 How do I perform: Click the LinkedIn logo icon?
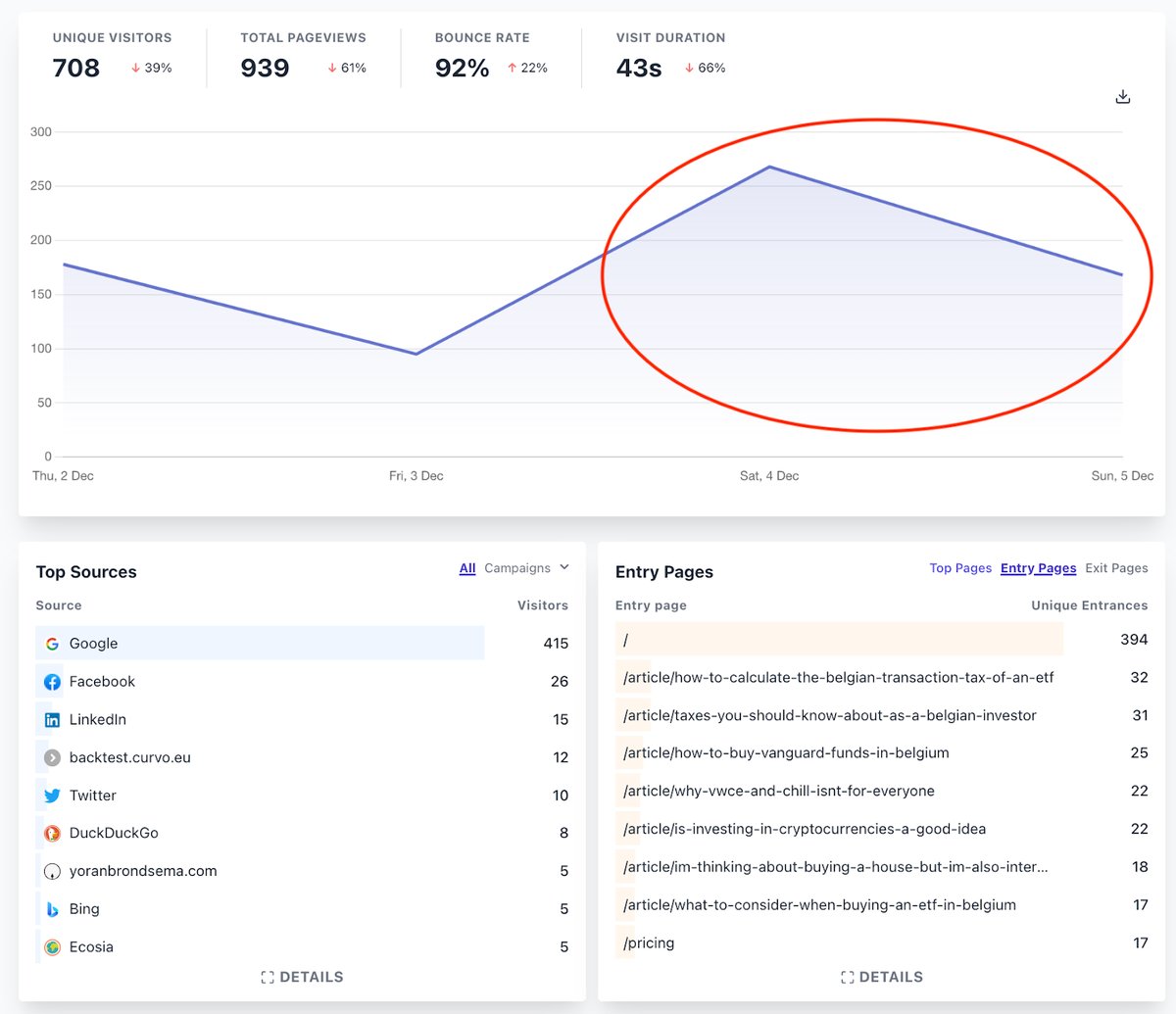(53, 720)
